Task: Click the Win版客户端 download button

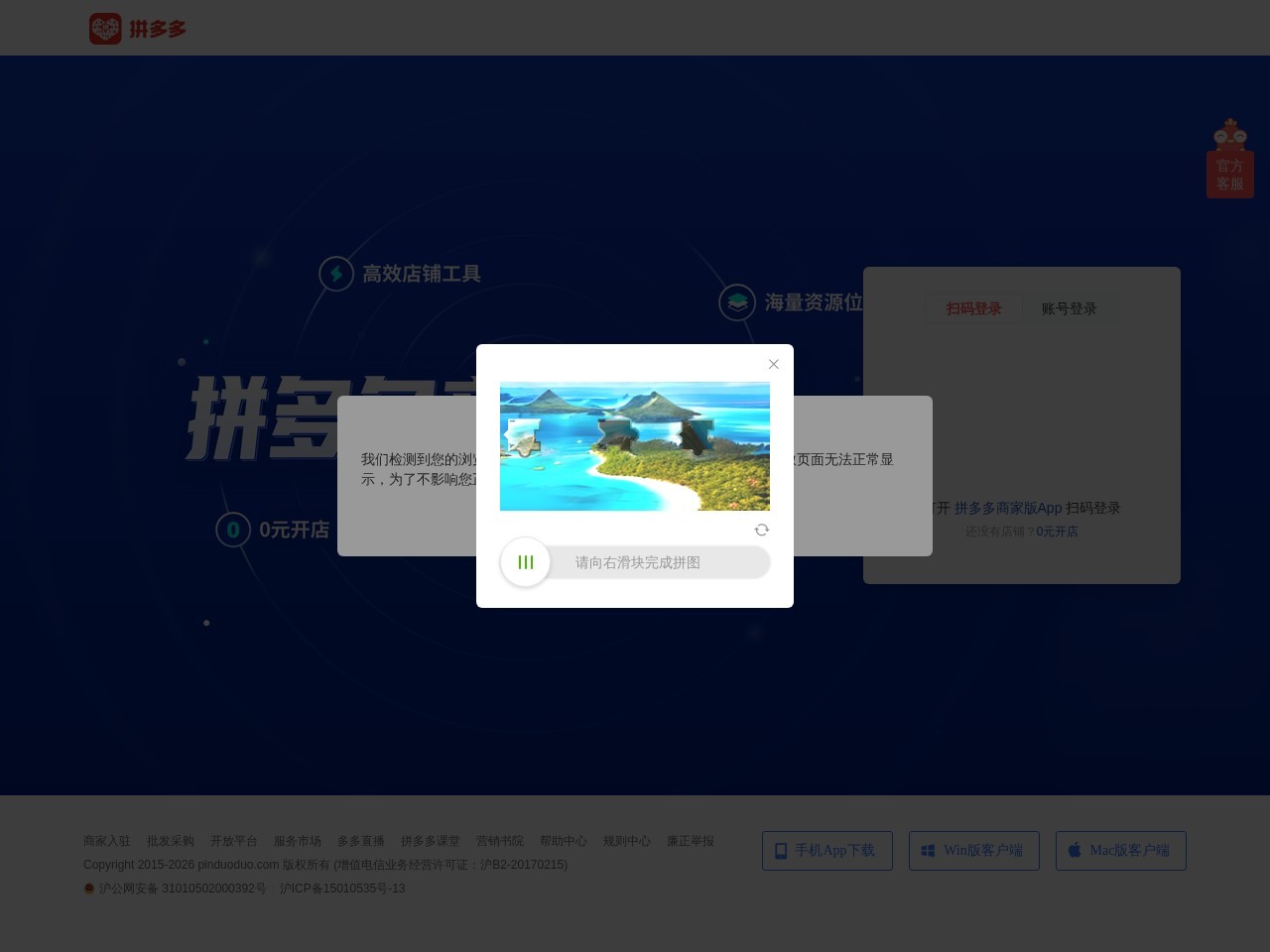Action: click(x=974, y=851)
